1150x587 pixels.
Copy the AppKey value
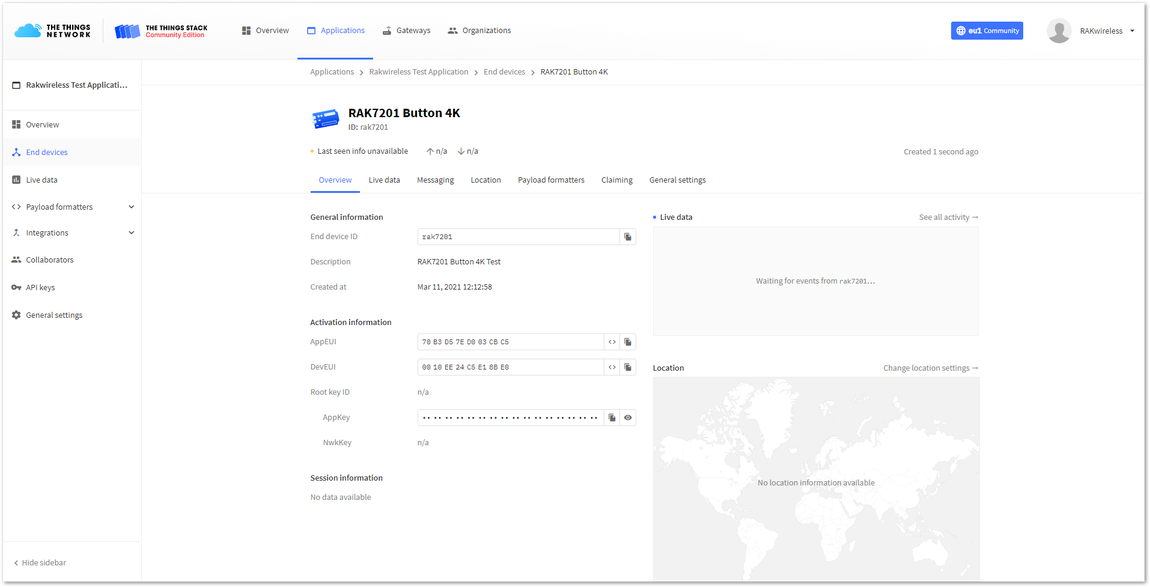612,418
